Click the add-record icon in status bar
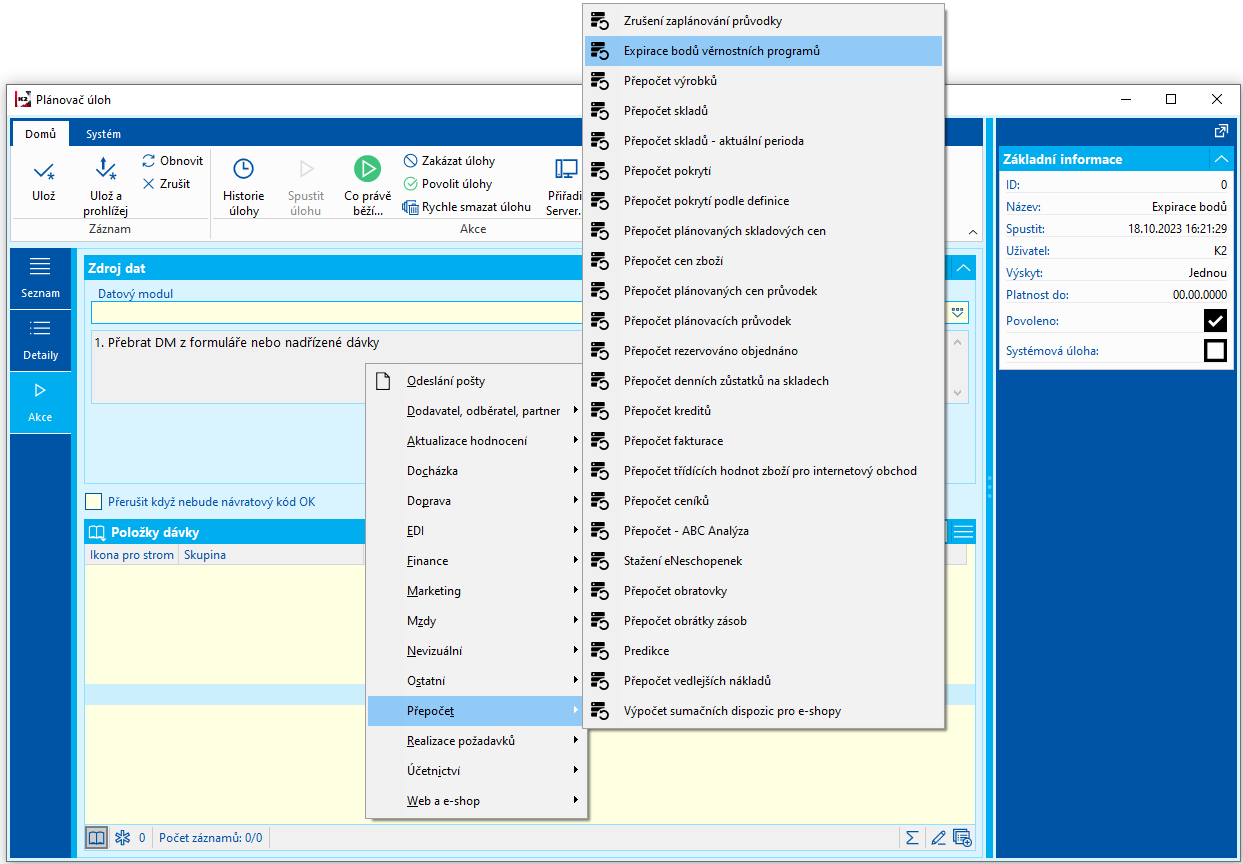The image size is (1243, 864). [962, 838]
